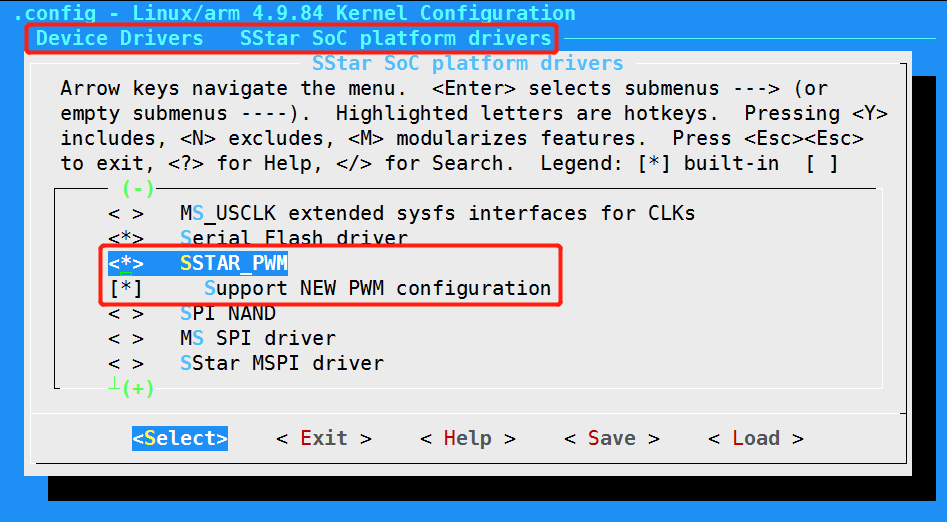
Task: Disable Support NEW PWM configuration checkbox
Action: point(126,289)
